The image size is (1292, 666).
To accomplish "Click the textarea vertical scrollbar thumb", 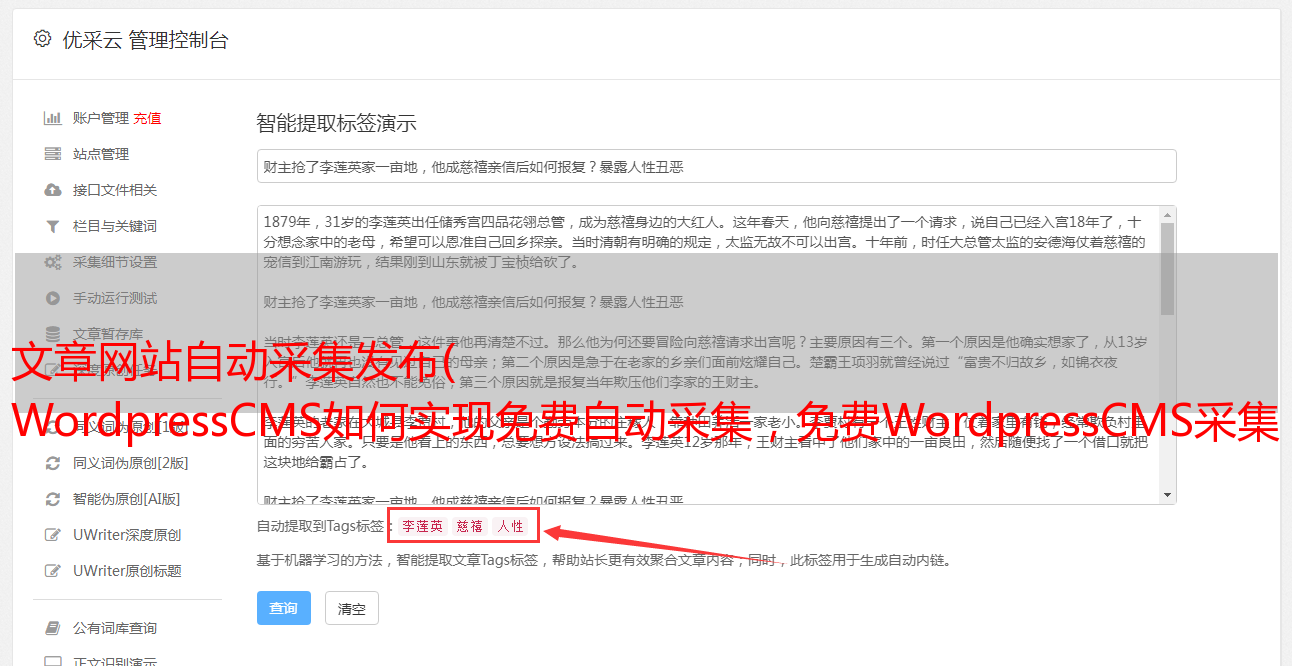I will click(x=1167, y=268).
